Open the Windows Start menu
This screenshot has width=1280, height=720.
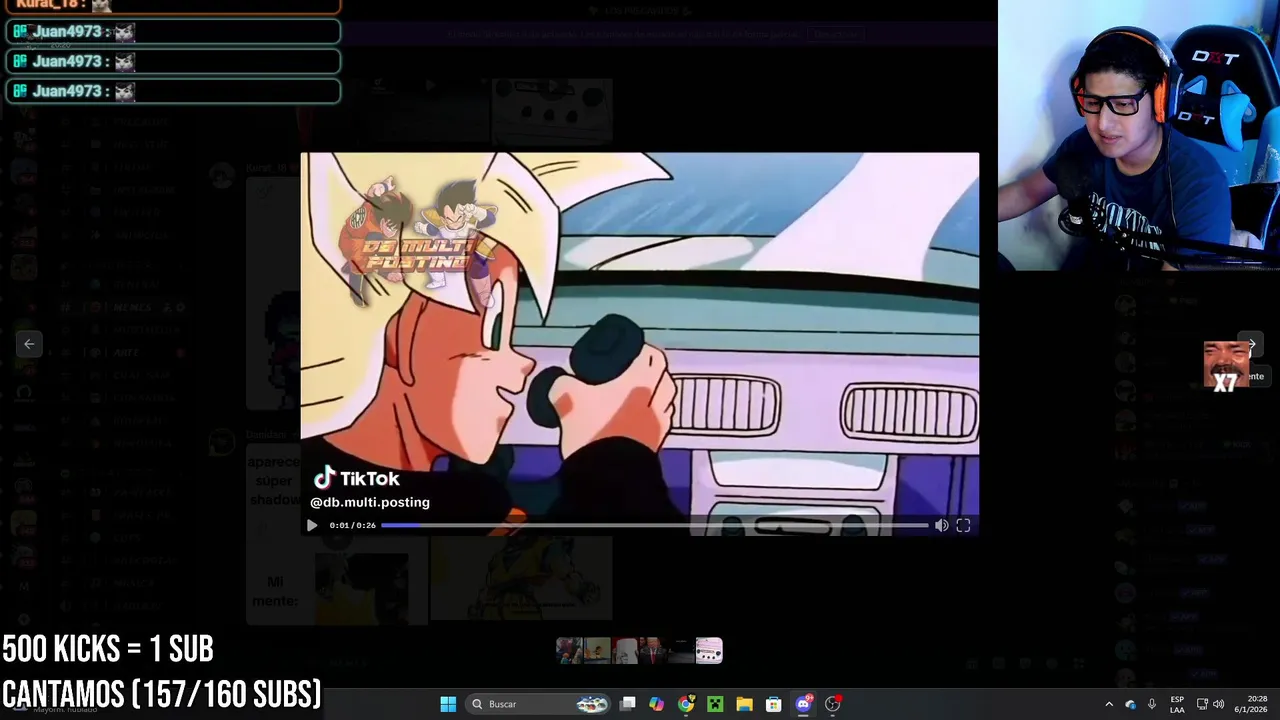(448, 704)
